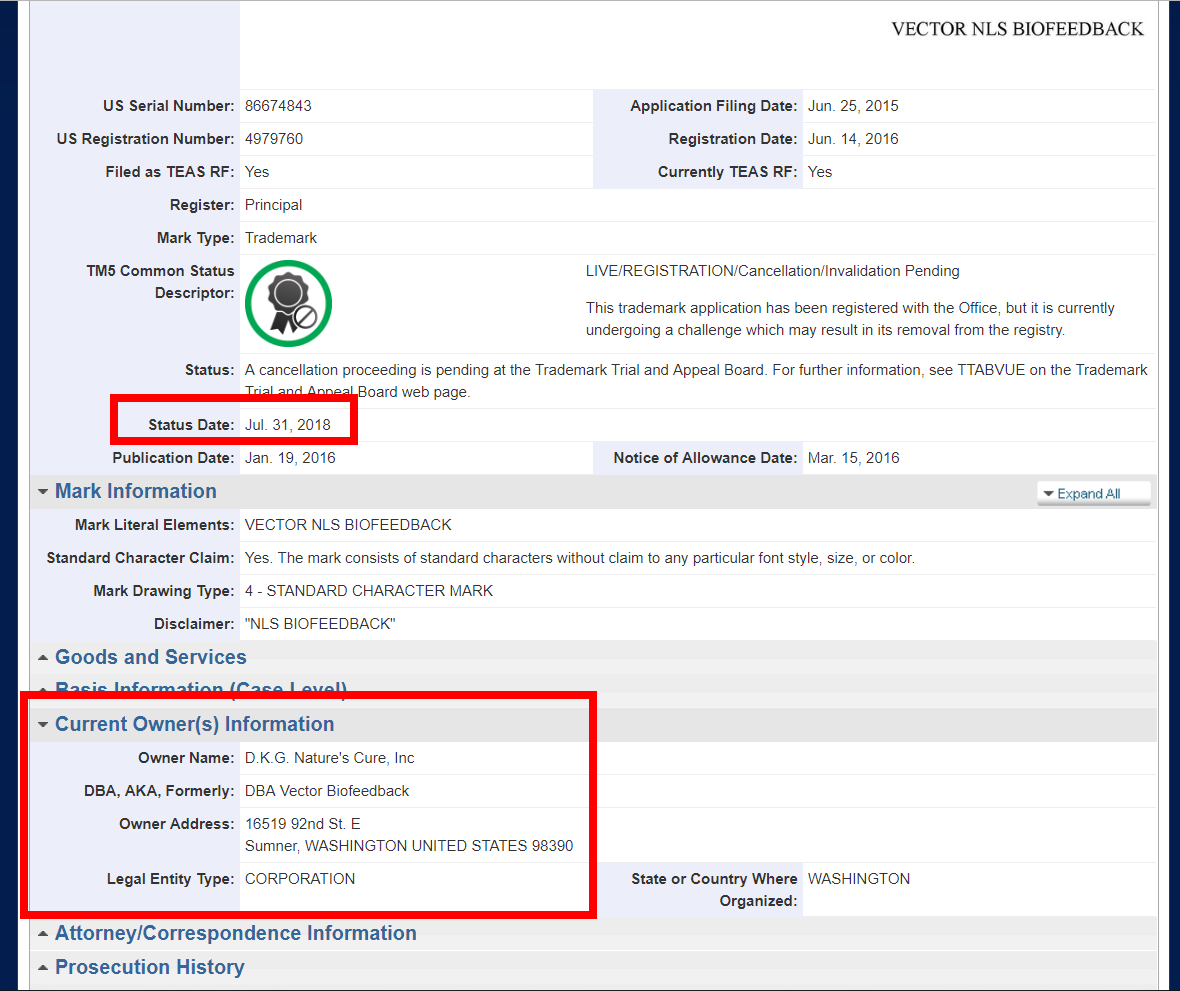Click the owner name D.K.G. Nature's Cure, Inc
1180x991 pixels.
[x=329, y=758]
